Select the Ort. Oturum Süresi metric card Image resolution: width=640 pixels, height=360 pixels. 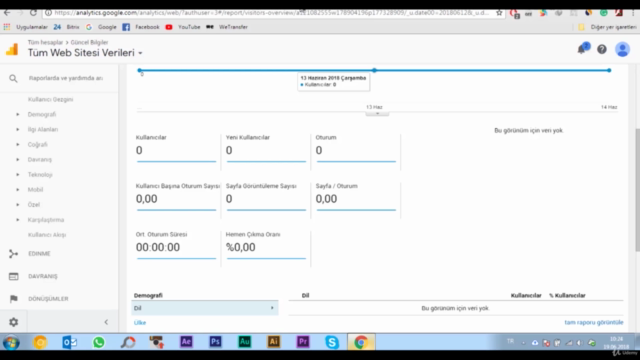176,247
